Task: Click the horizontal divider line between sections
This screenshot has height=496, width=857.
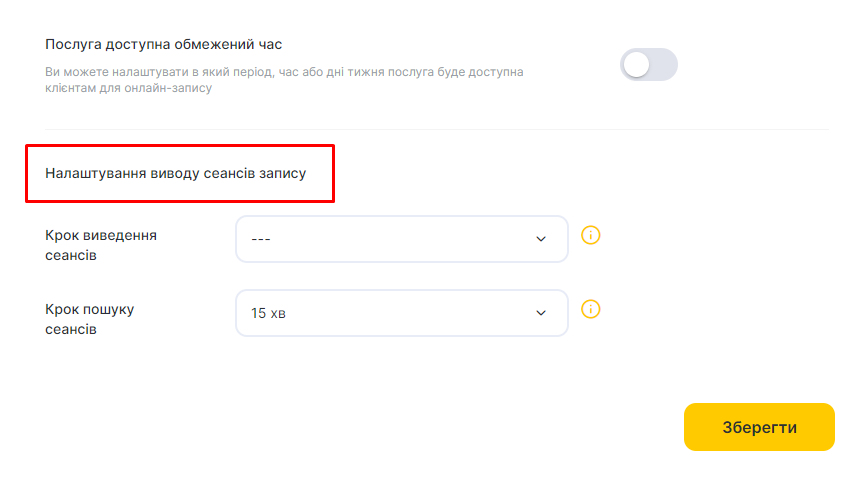Action: click(437, 129)
